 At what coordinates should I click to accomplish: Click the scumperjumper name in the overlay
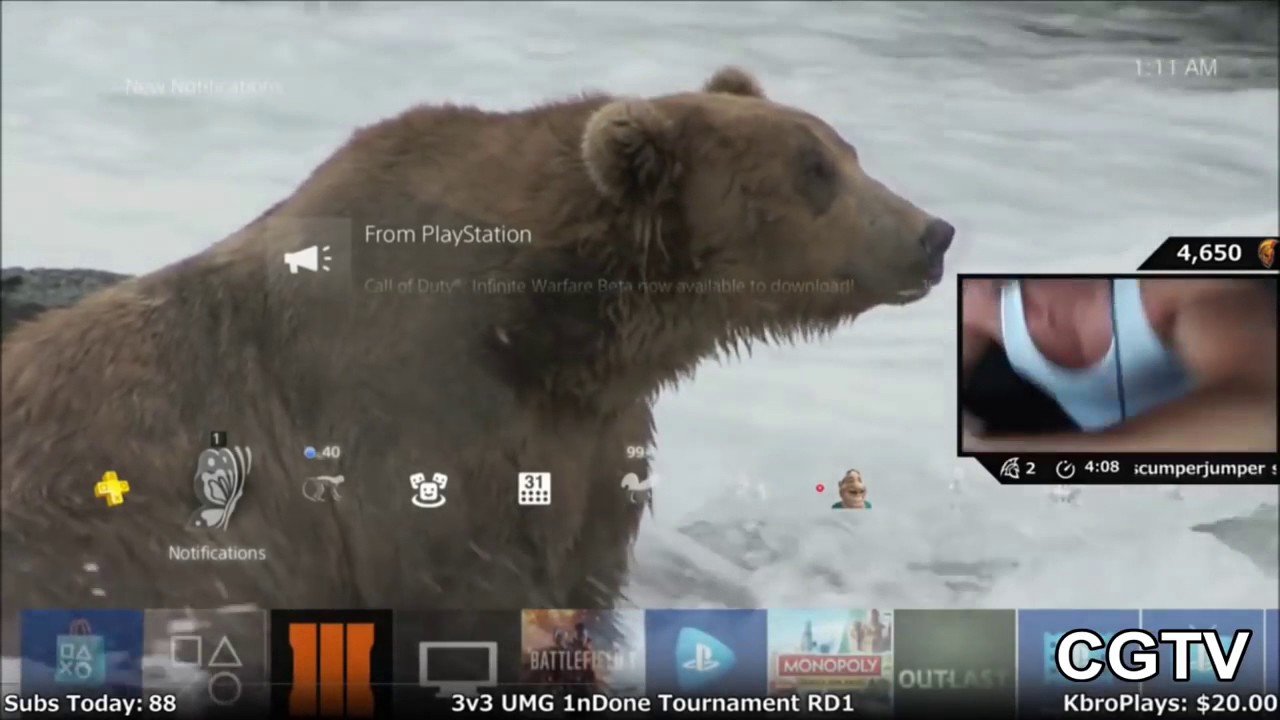click(x=1198, y=468)
